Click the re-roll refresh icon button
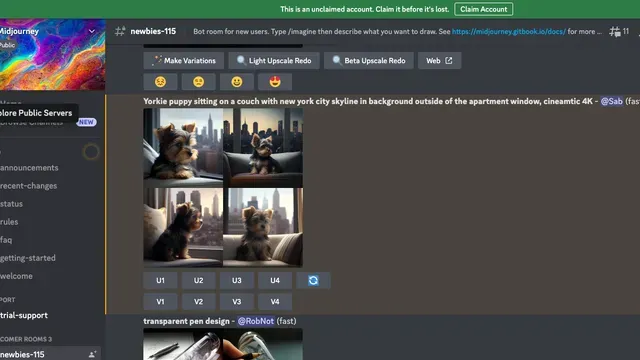 [x=313, y=280]
